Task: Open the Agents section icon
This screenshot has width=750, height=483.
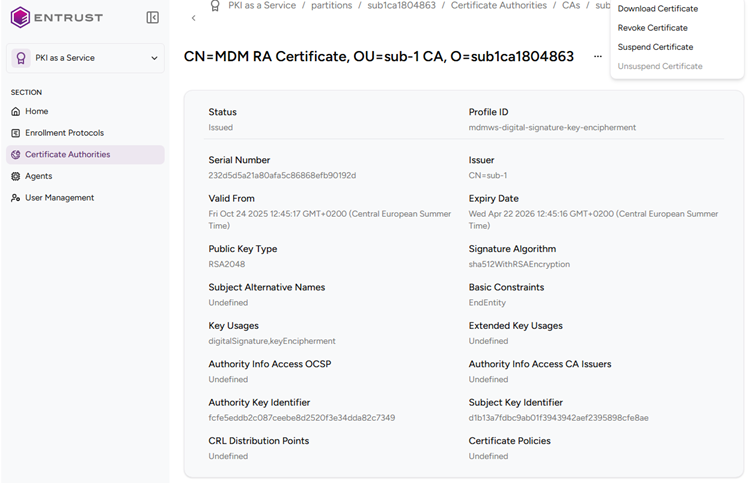Action: (16, 176)
